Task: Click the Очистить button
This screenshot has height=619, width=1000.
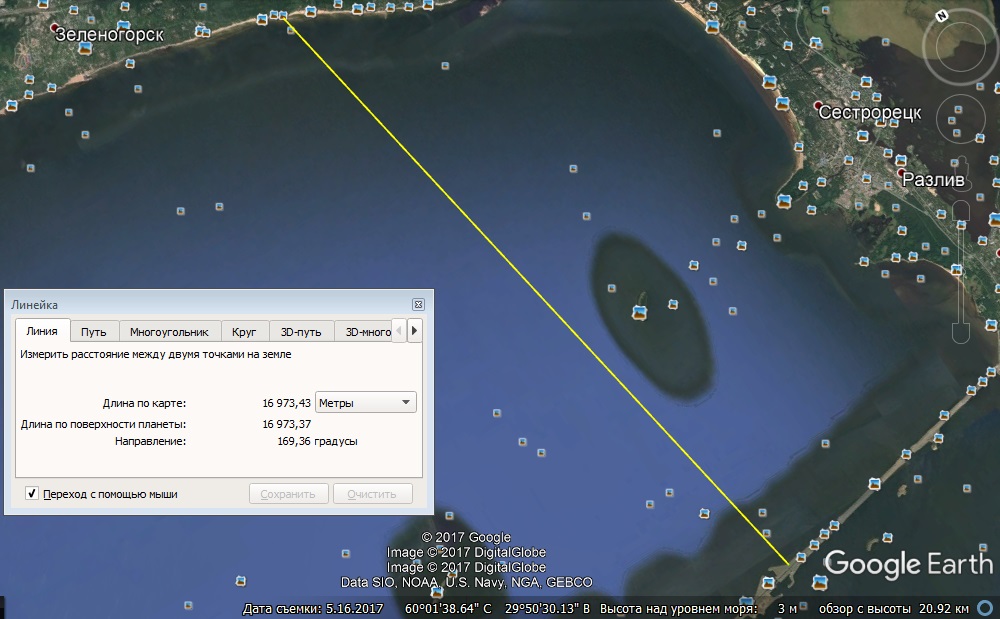Action: coord(372,494)
